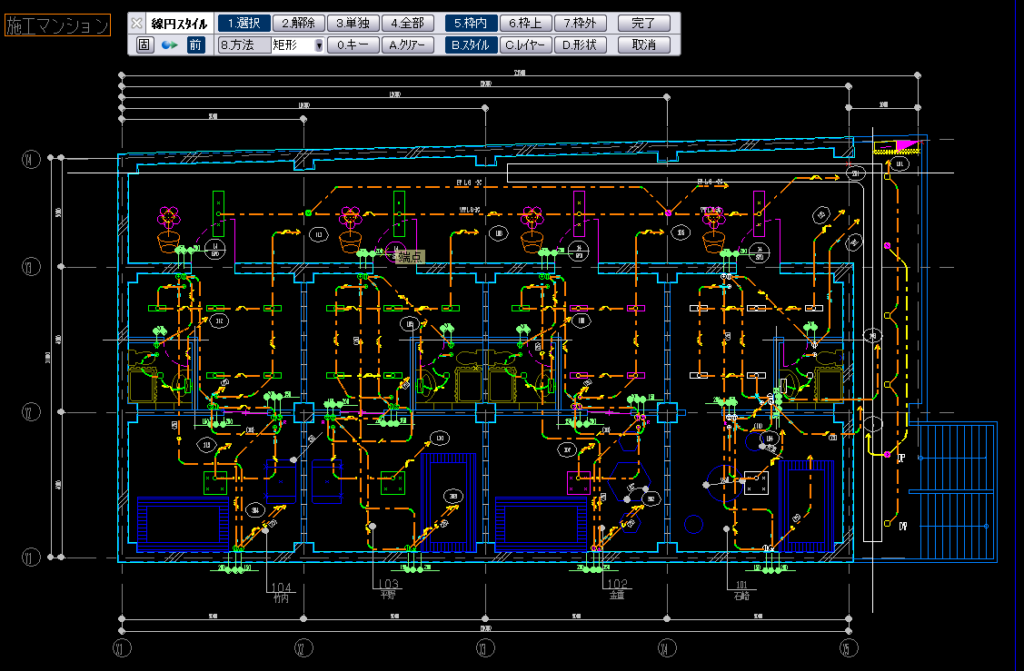Switch to 6.枠上 selection mode
This screenshot has width=1024, height=671.
526,24
